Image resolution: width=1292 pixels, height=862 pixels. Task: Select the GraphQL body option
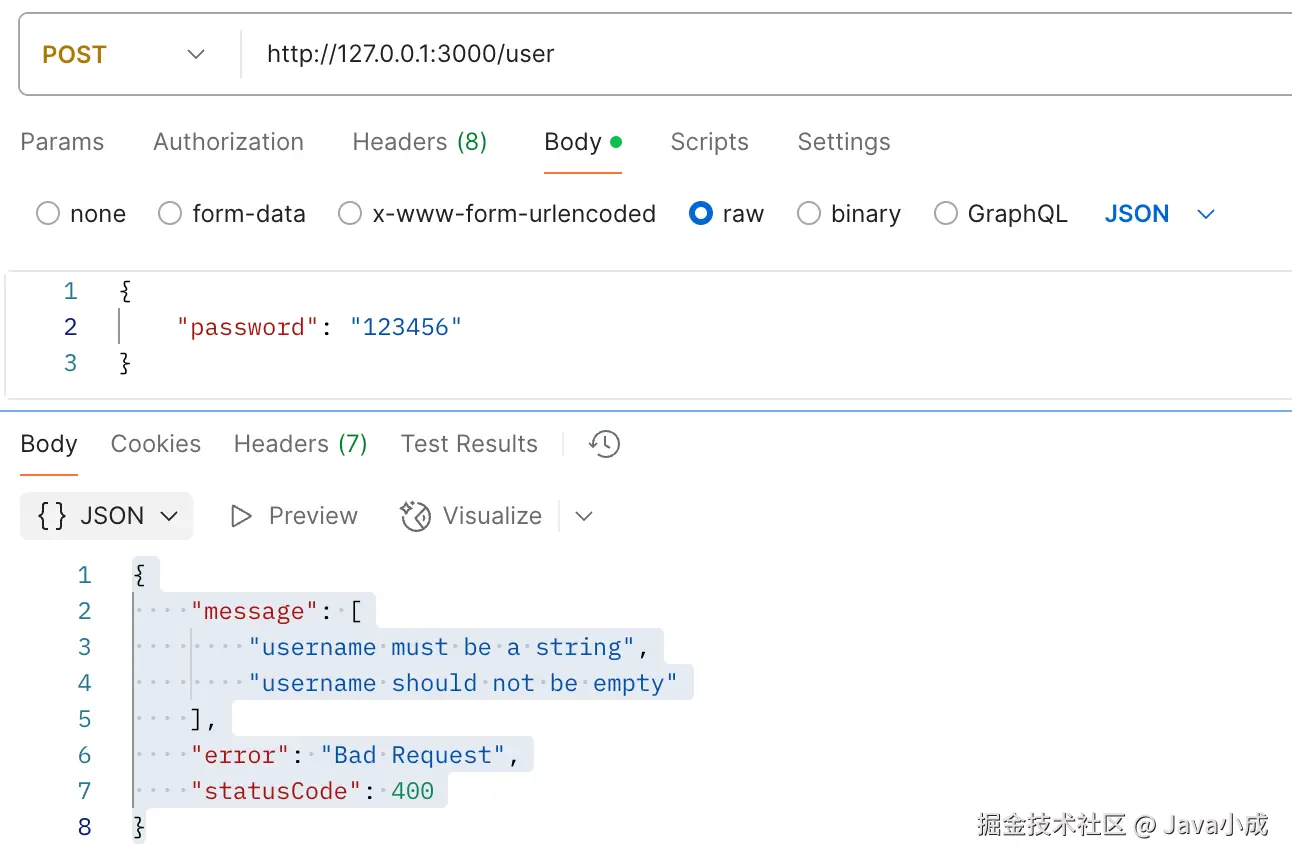tap(946, 214)
